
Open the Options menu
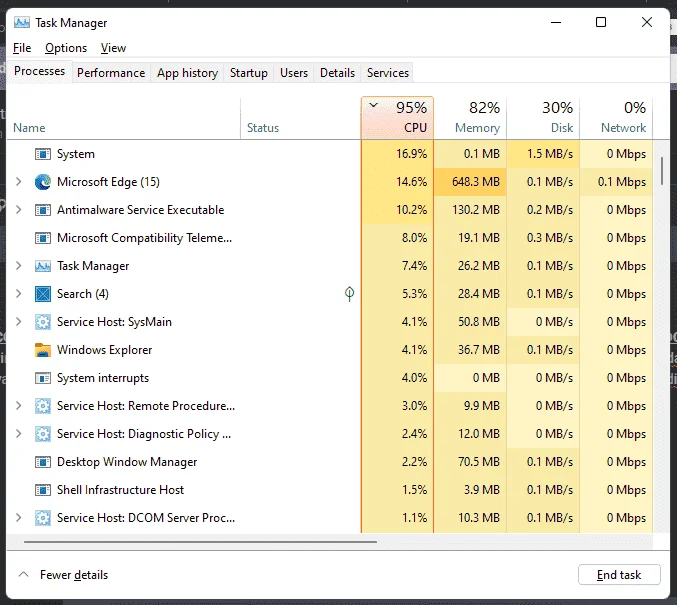point(66,48)
